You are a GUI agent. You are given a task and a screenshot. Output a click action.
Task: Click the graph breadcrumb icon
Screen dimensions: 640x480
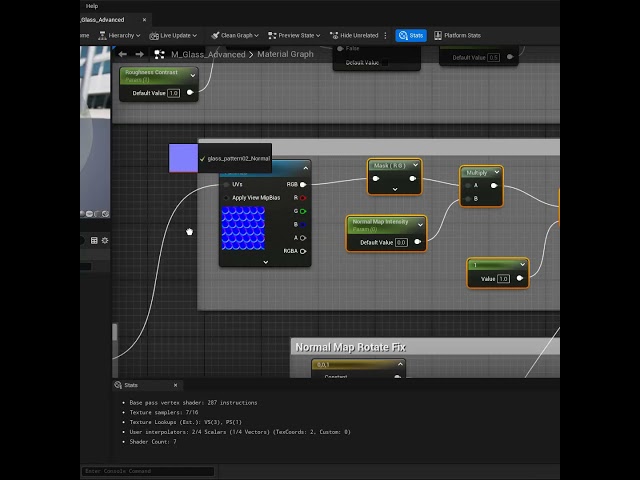click(x=159, y=54)
